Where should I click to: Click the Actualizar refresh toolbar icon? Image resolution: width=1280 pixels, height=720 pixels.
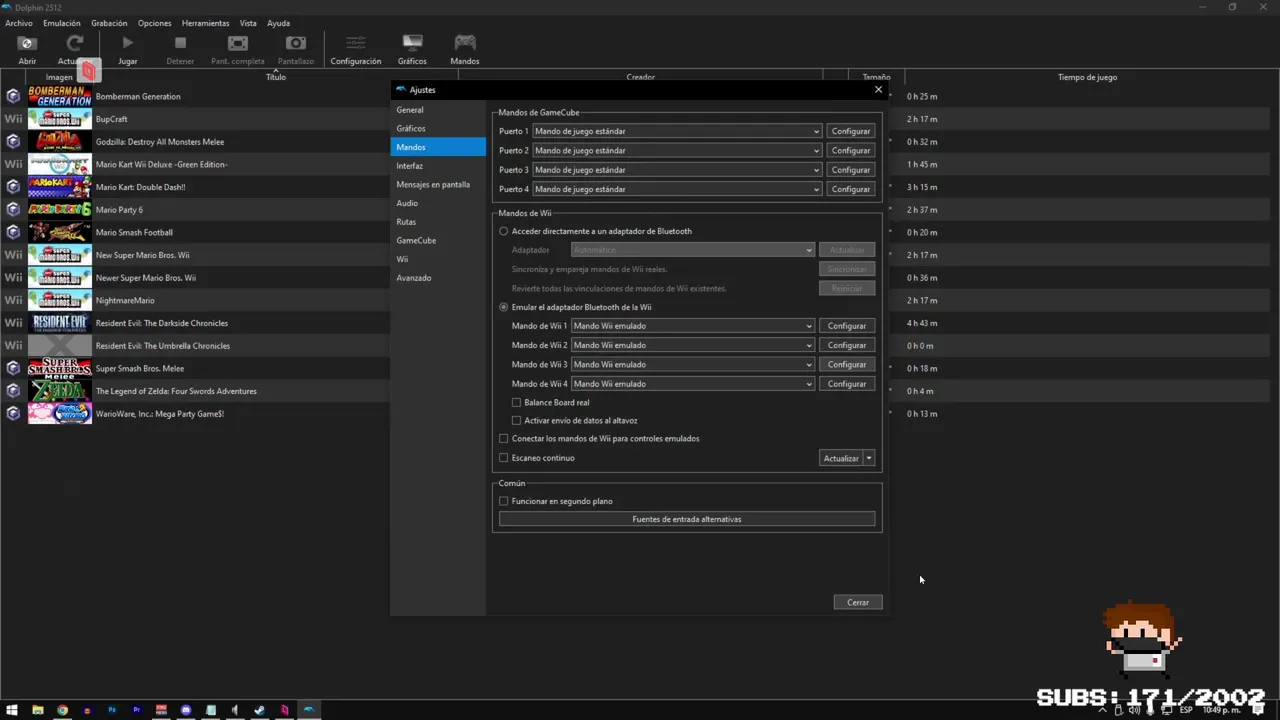74,43
